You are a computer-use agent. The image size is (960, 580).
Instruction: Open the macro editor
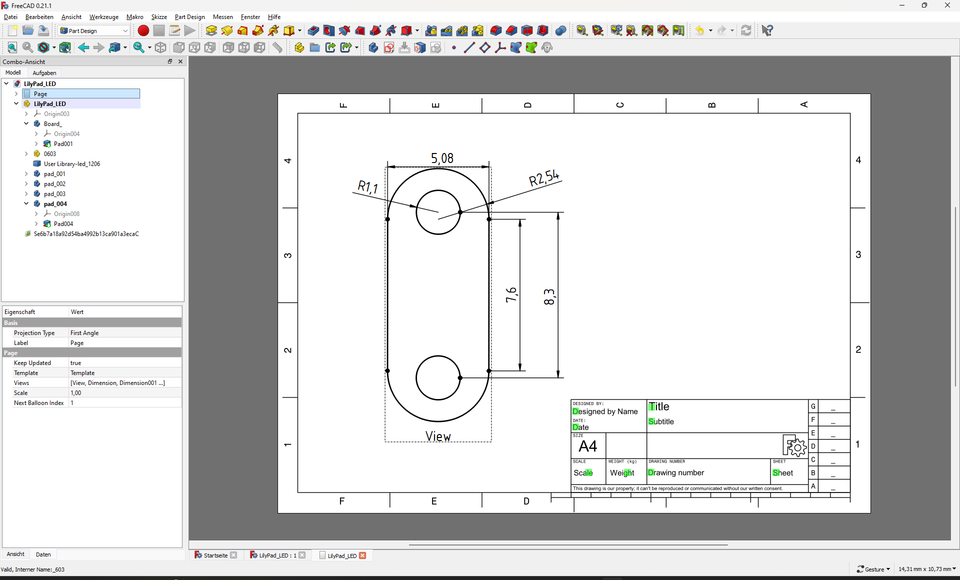[174, 31]
